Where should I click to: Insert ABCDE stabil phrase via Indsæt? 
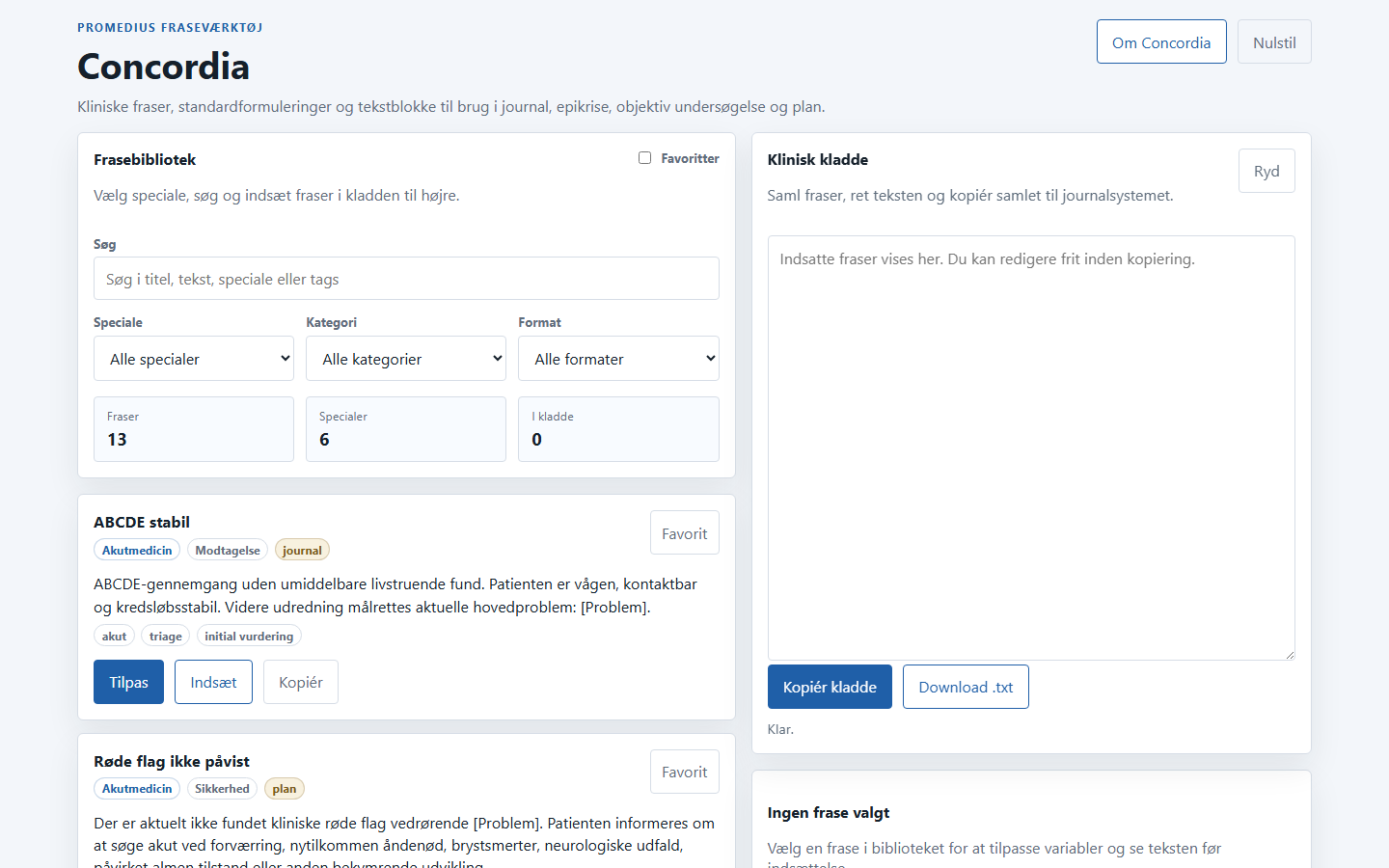coord(213,682)
